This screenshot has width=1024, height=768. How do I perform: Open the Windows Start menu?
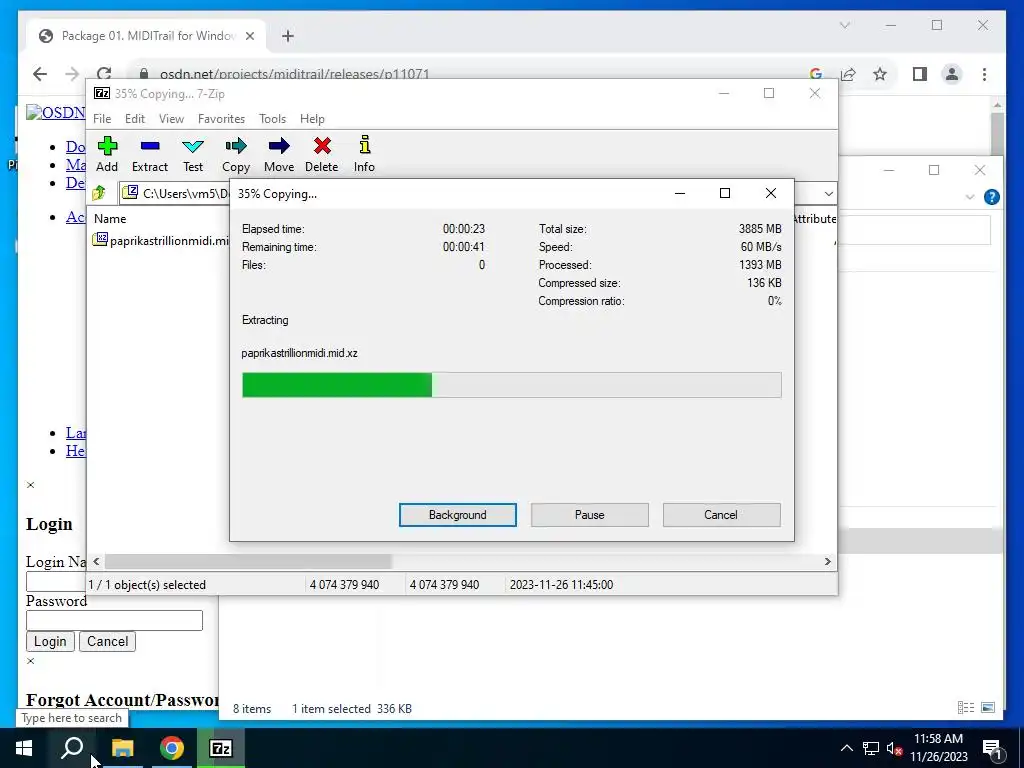tap(24, 748)
